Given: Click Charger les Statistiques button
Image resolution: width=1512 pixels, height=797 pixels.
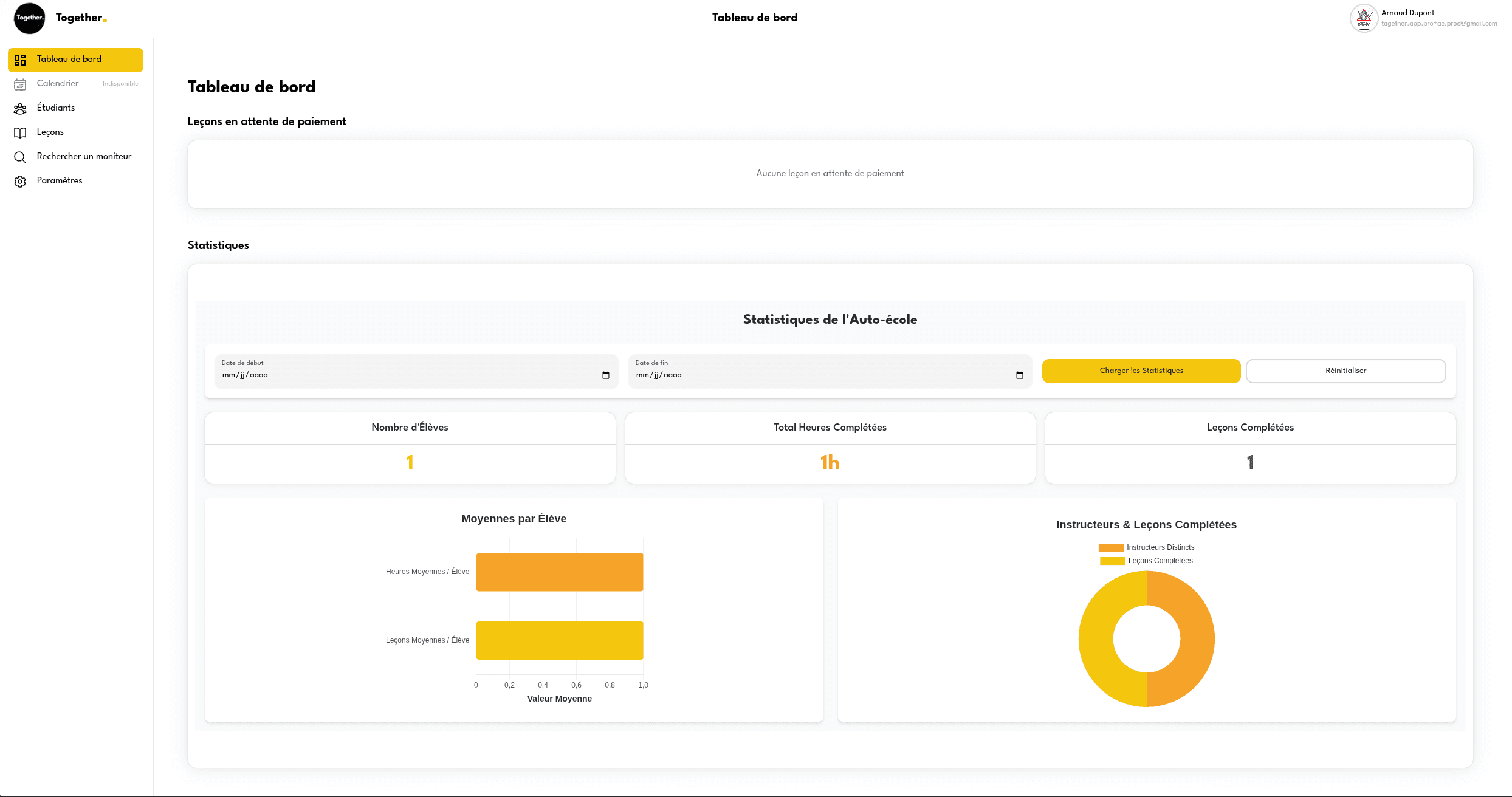Looking at the screenshot, I should click(x=1141, y=371).
